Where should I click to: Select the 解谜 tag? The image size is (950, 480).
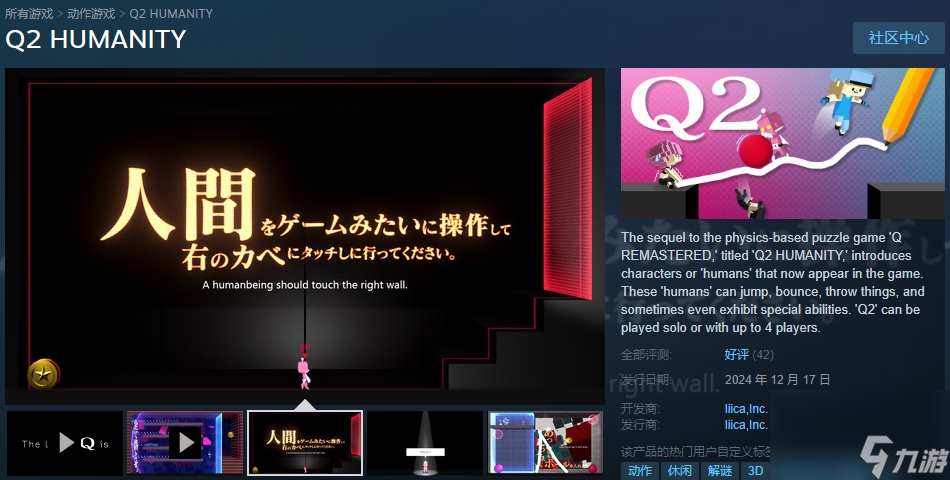(720, 471)
